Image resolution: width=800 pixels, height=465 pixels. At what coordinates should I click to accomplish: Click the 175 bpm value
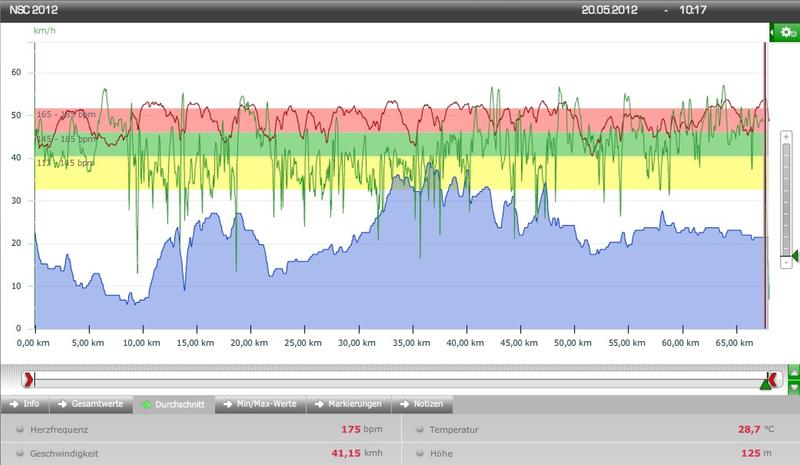point(362,429)
